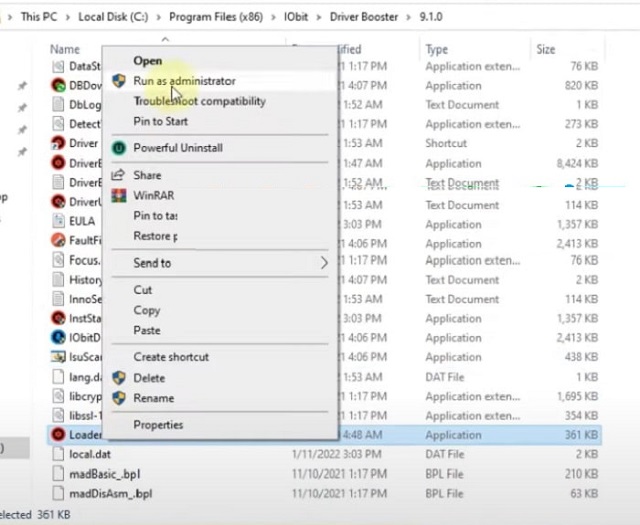Click the shield icon beside Run as administrator
Image resolution: width=640 pixels, height=525 pixels.
click(118, 81)
